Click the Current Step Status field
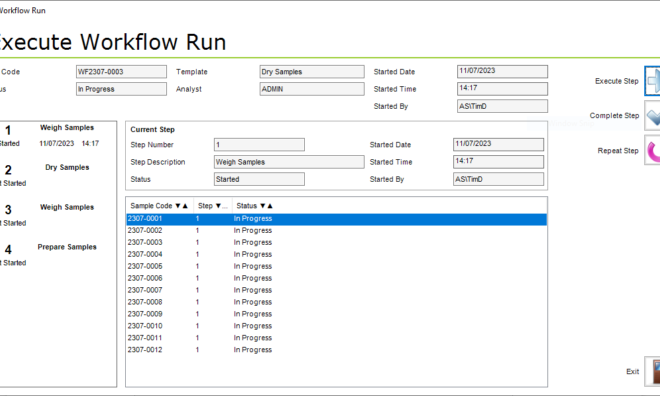The height and width of the screenshot is (396, 660). pos(259,179)
